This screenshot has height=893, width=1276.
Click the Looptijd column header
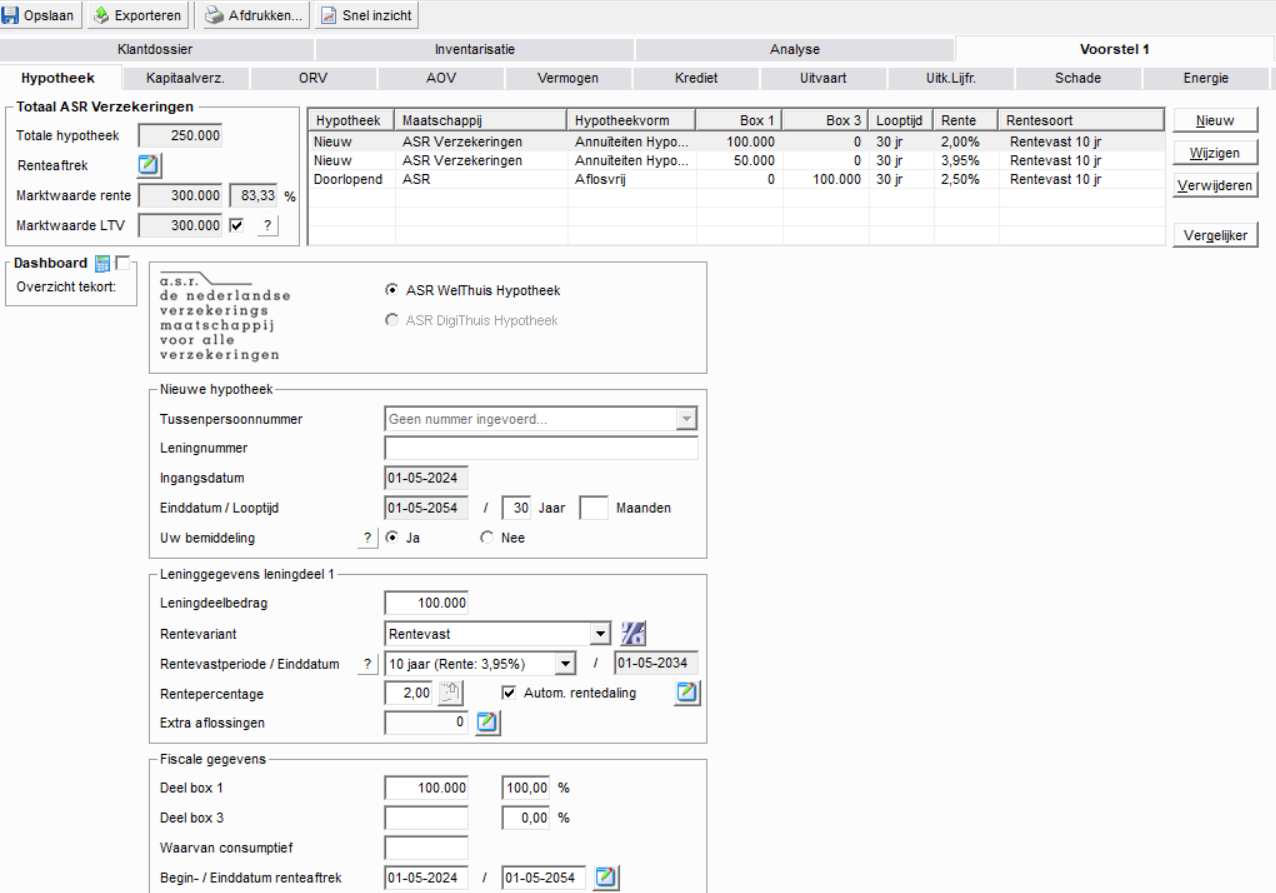coord(901,120)
